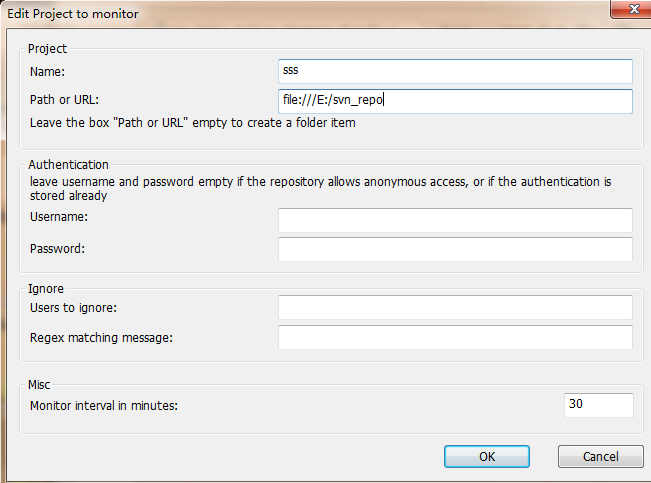Select the Username input field
This screenshot has height=483, width=651.
click(455, 220)
